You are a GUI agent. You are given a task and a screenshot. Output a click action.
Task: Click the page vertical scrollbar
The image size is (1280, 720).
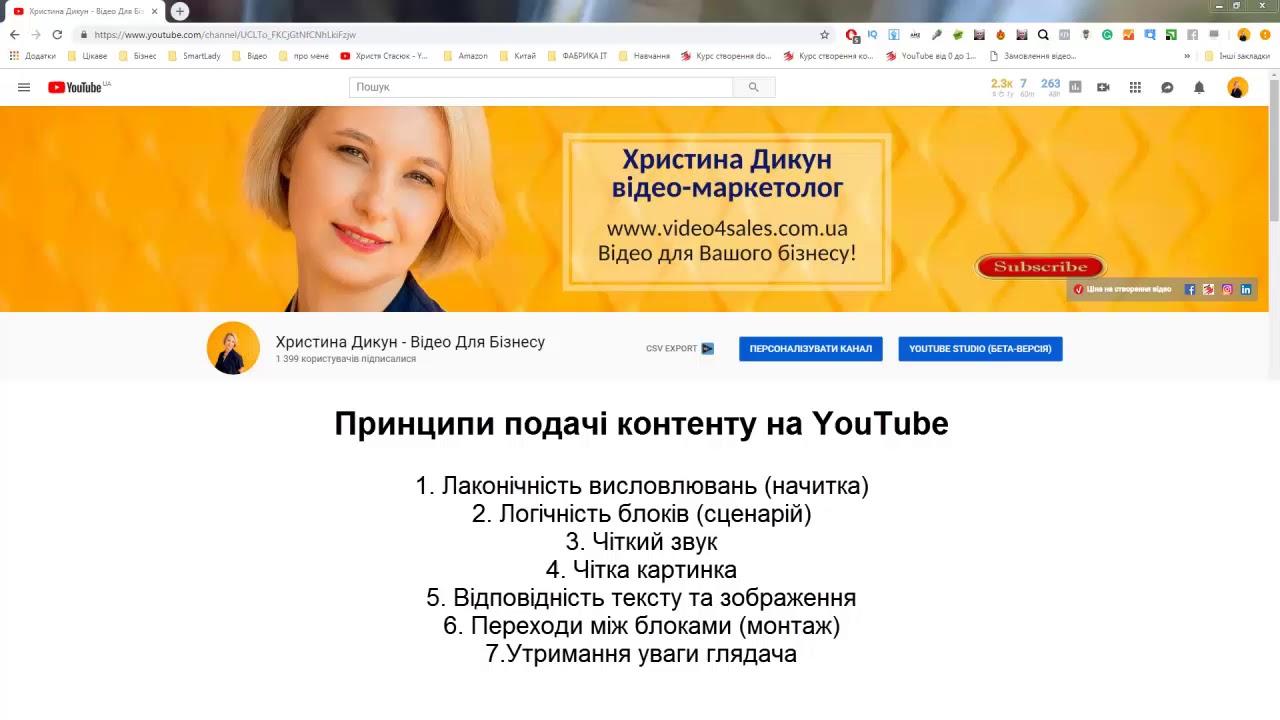[1274, 150]
